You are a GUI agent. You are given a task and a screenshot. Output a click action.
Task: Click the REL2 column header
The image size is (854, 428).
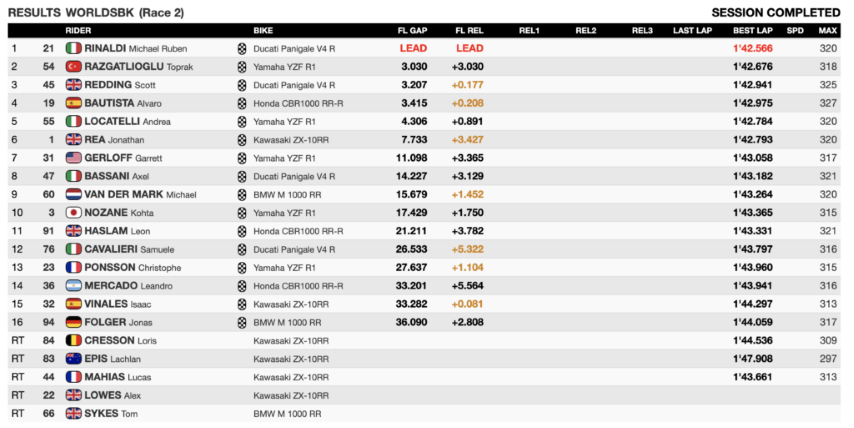pos(585,30)
